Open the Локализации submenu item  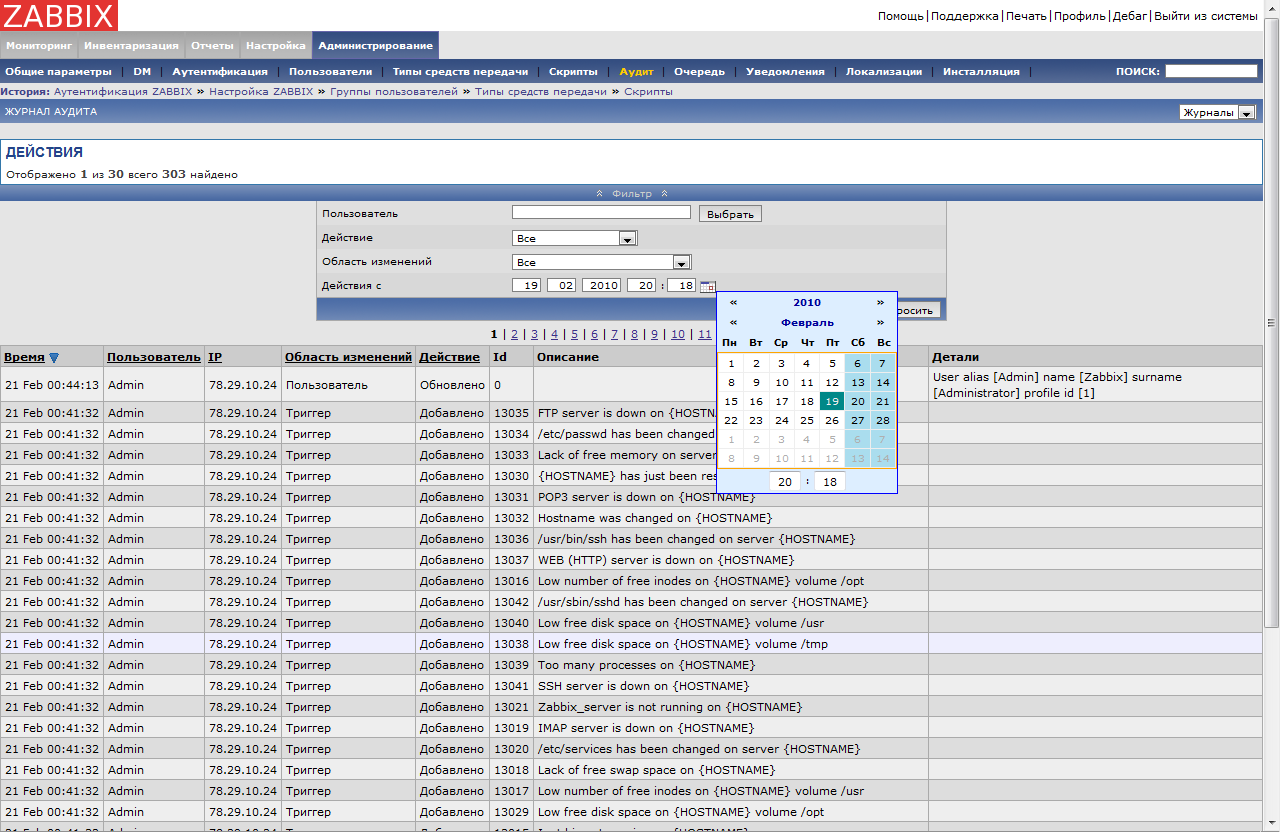884,71
